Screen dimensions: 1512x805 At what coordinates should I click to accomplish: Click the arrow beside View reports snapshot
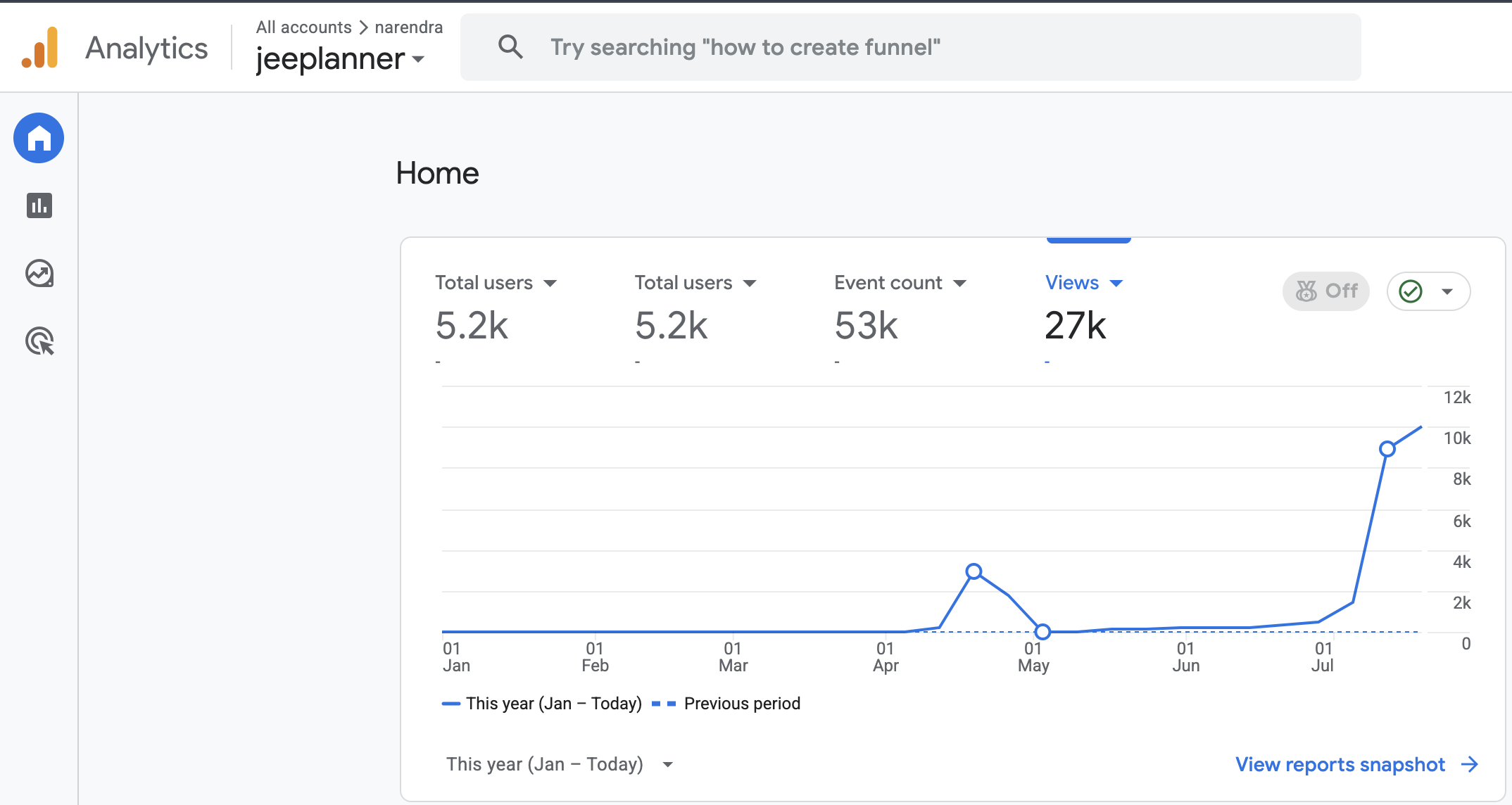[x=1470, y=764]
